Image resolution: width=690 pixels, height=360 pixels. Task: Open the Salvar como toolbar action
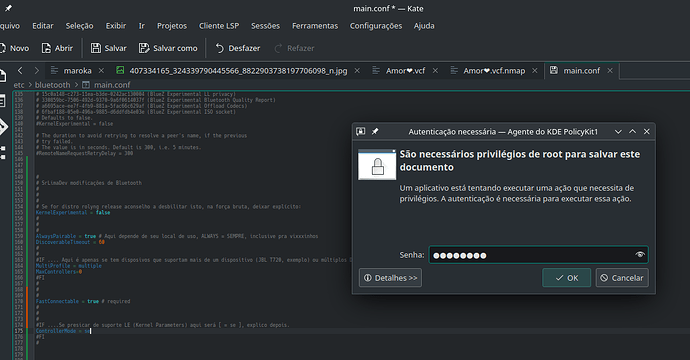point(168,48)
